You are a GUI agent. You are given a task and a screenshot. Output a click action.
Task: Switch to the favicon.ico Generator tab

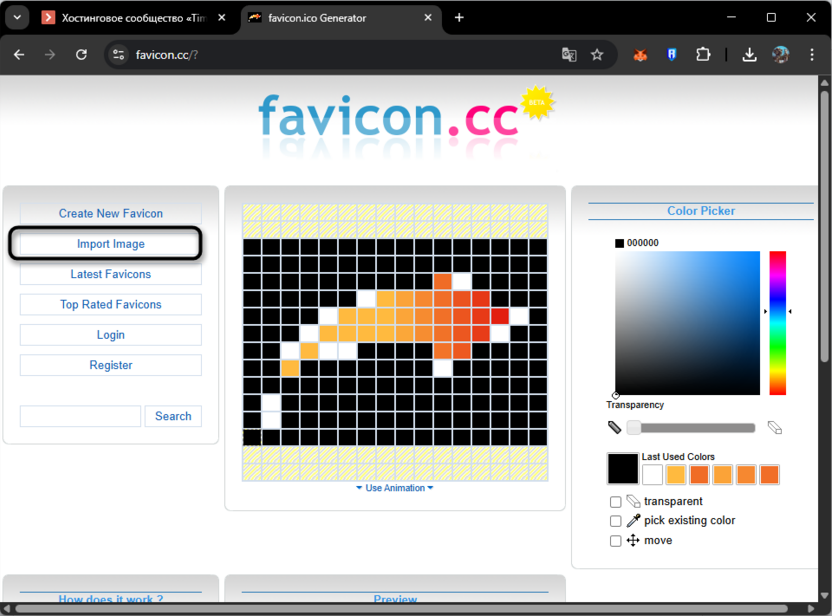[x=340, y=18]
